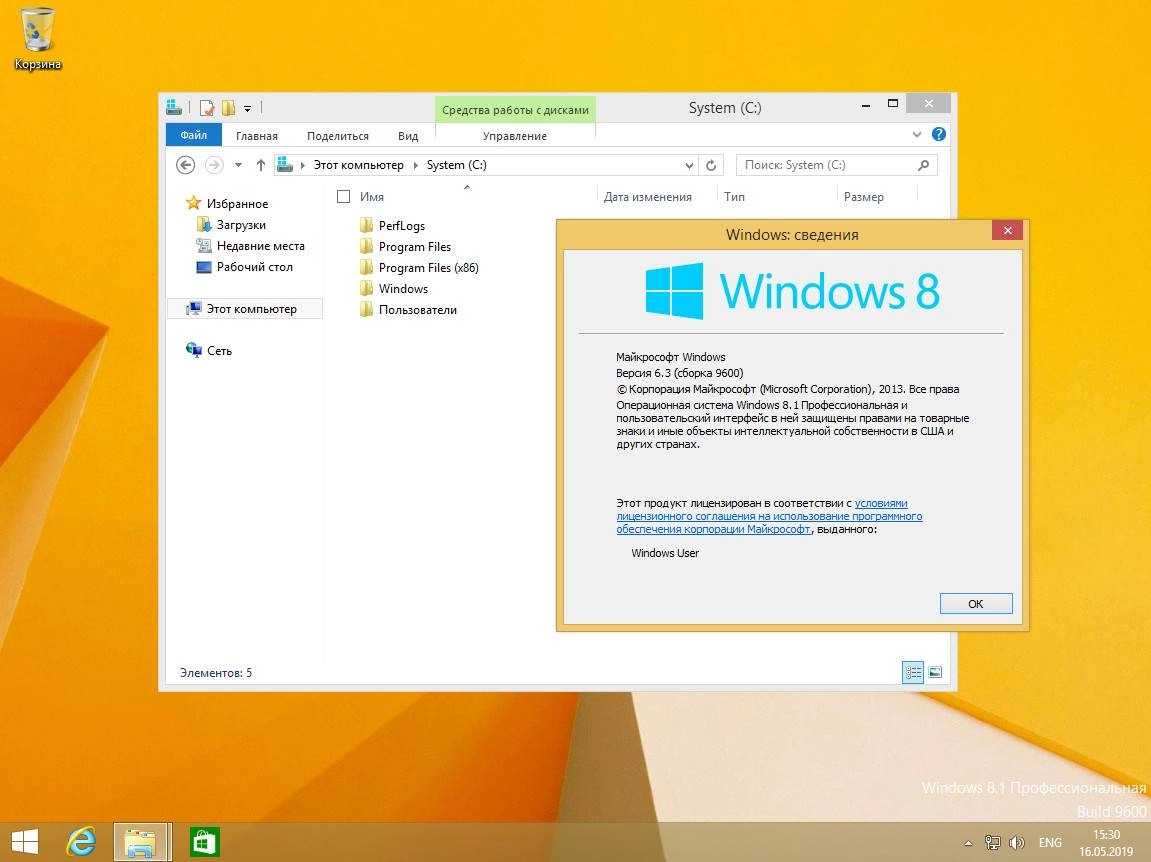Switch to large icons view in status bar
This screenshot has width=1151, height=862.
coord(935,672)
